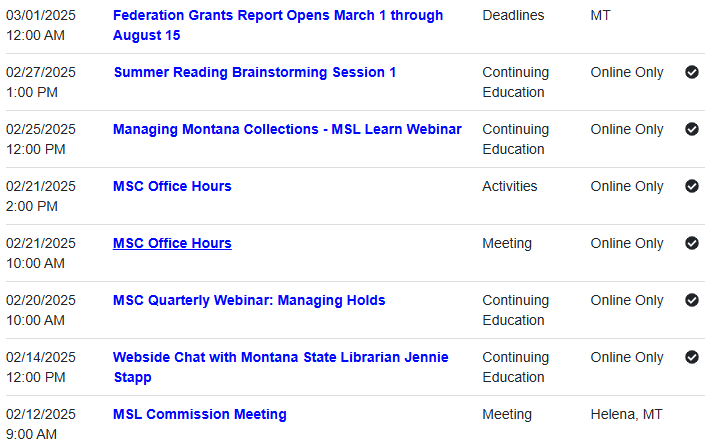Open Managing Montana Collections MSL Learn Webinar

tap(287, 129)
